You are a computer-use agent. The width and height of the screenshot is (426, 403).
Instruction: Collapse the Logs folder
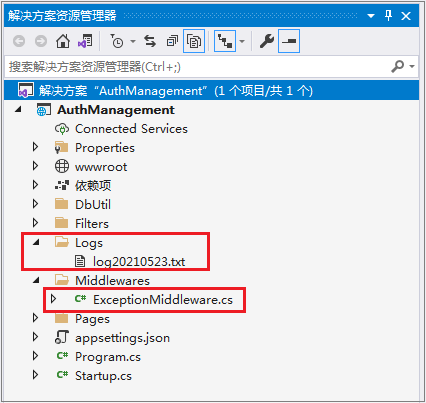(x=36, y=242)
